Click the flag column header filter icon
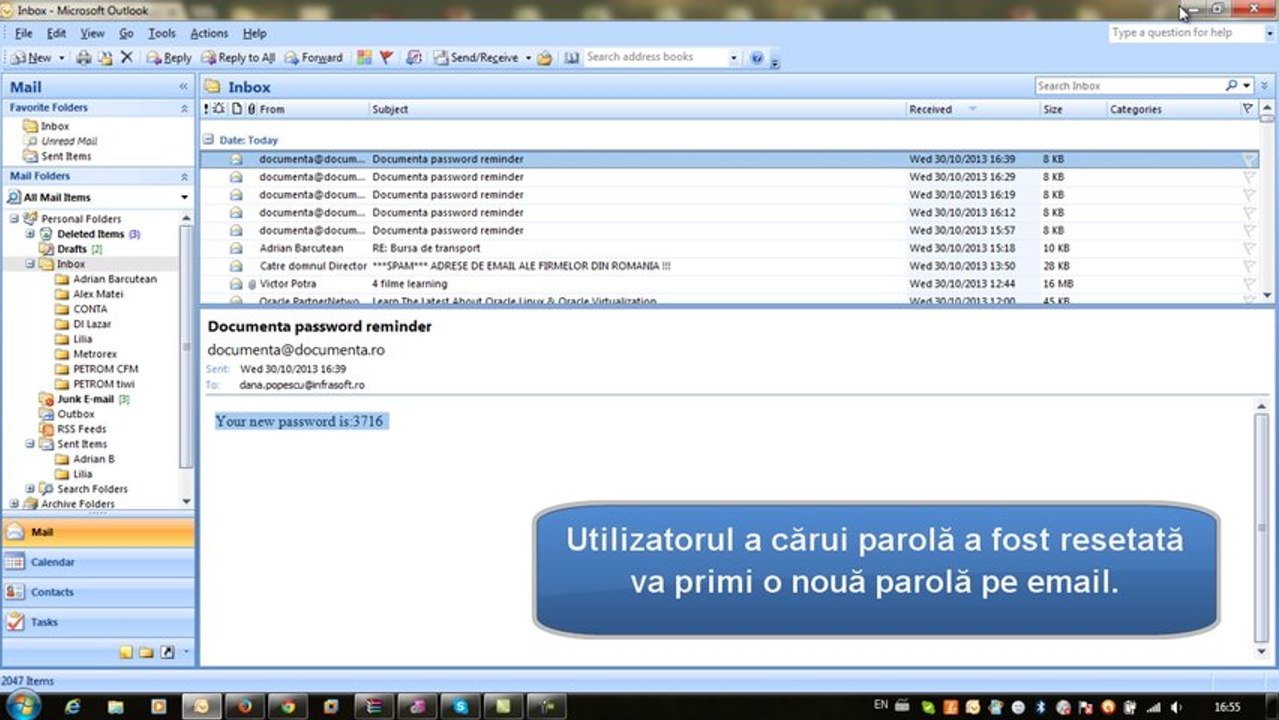The height and width of the screenshot is (720, 1279). pyautogui.click(x=1247, y=109)
